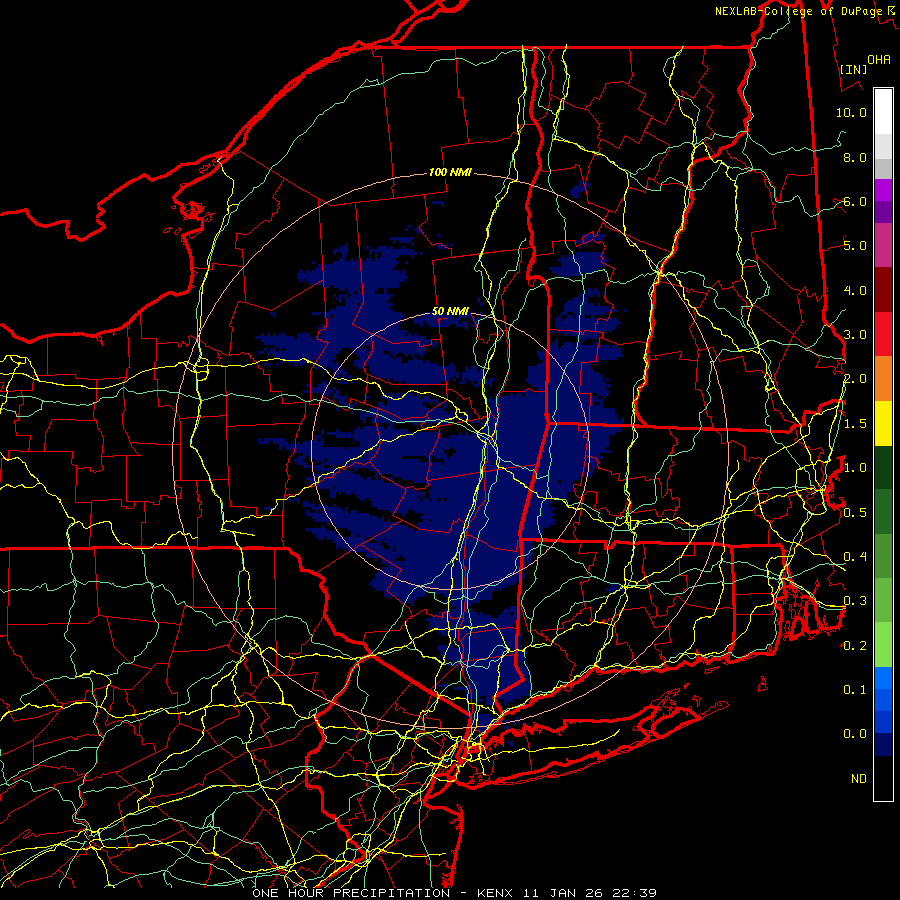900x900 pixels.
Task: Click the 5.0 legend value
Action: point(855,246)
